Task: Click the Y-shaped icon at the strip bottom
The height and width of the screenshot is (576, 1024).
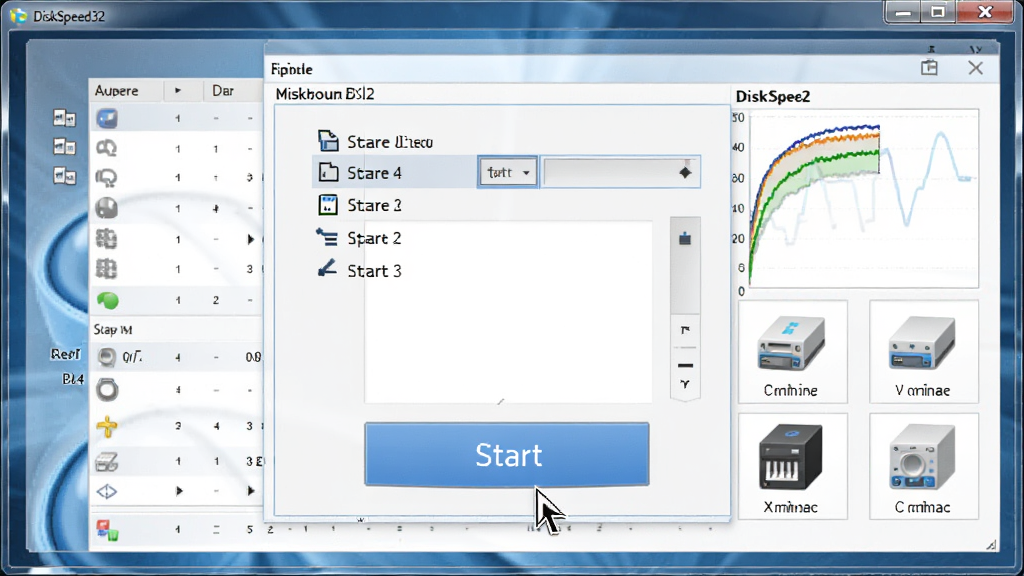Action: (685, 384)
